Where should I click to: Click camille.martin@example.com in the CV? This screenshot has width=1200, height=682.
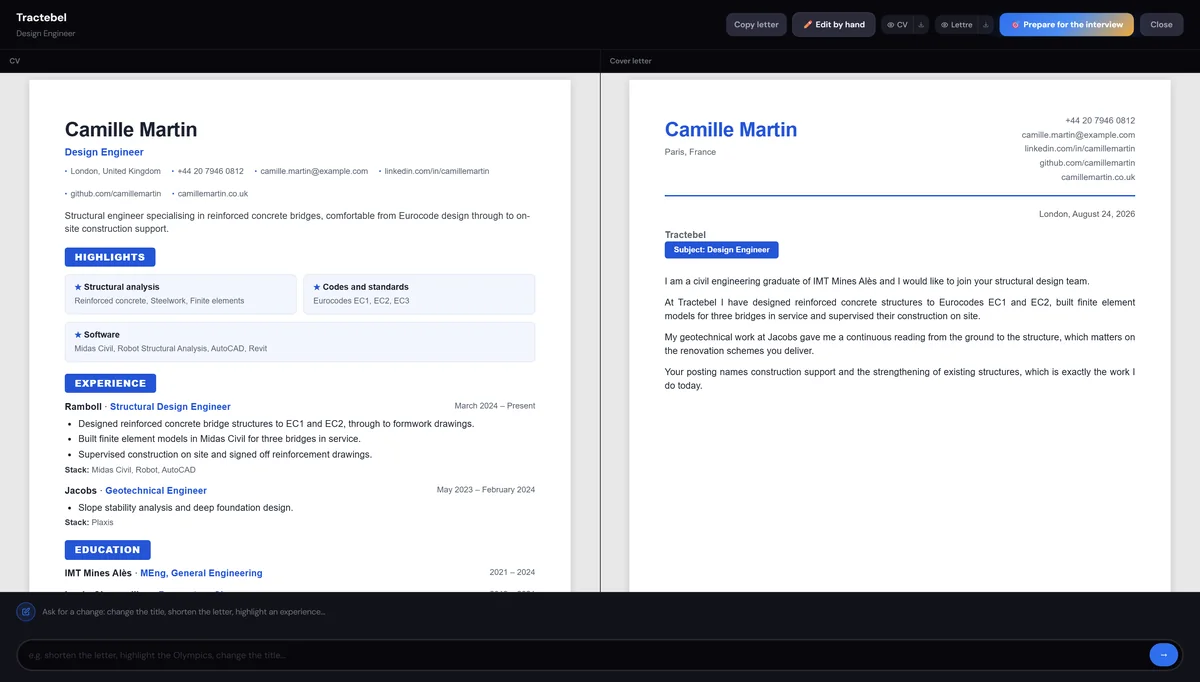pos(314,171)
